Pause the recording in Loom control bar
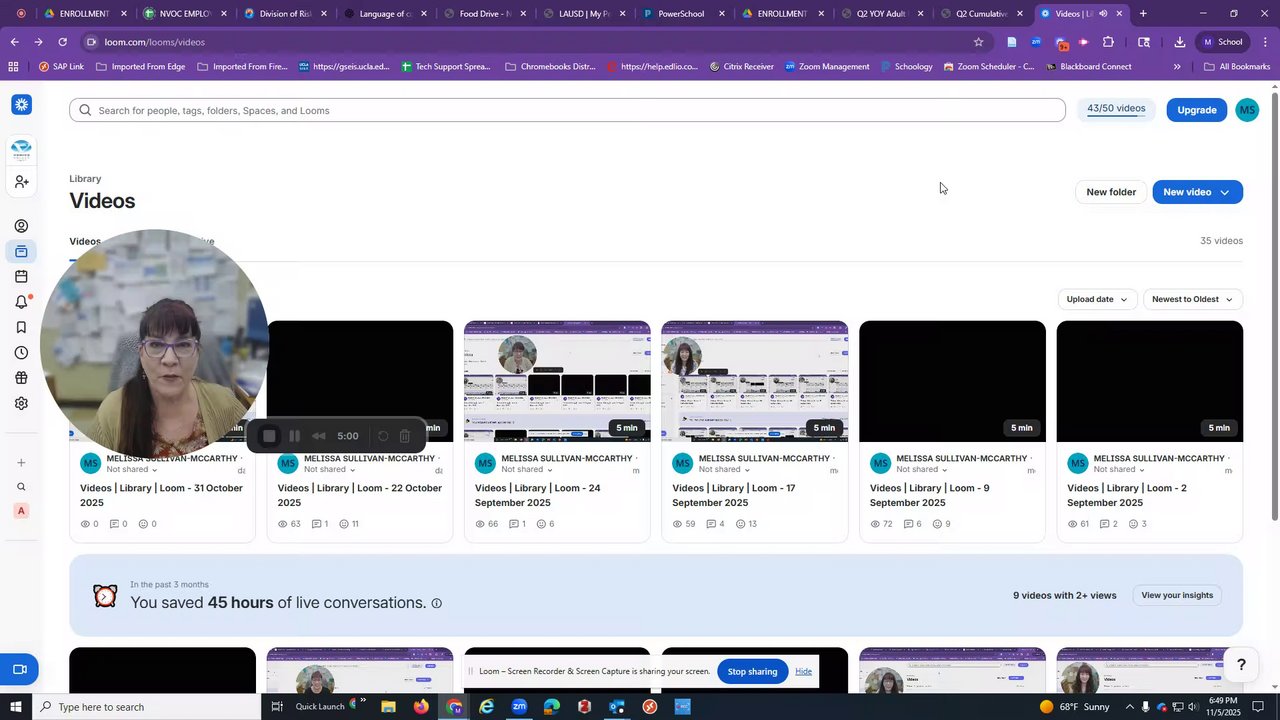The image size is (1280, 720). (294, 436)
